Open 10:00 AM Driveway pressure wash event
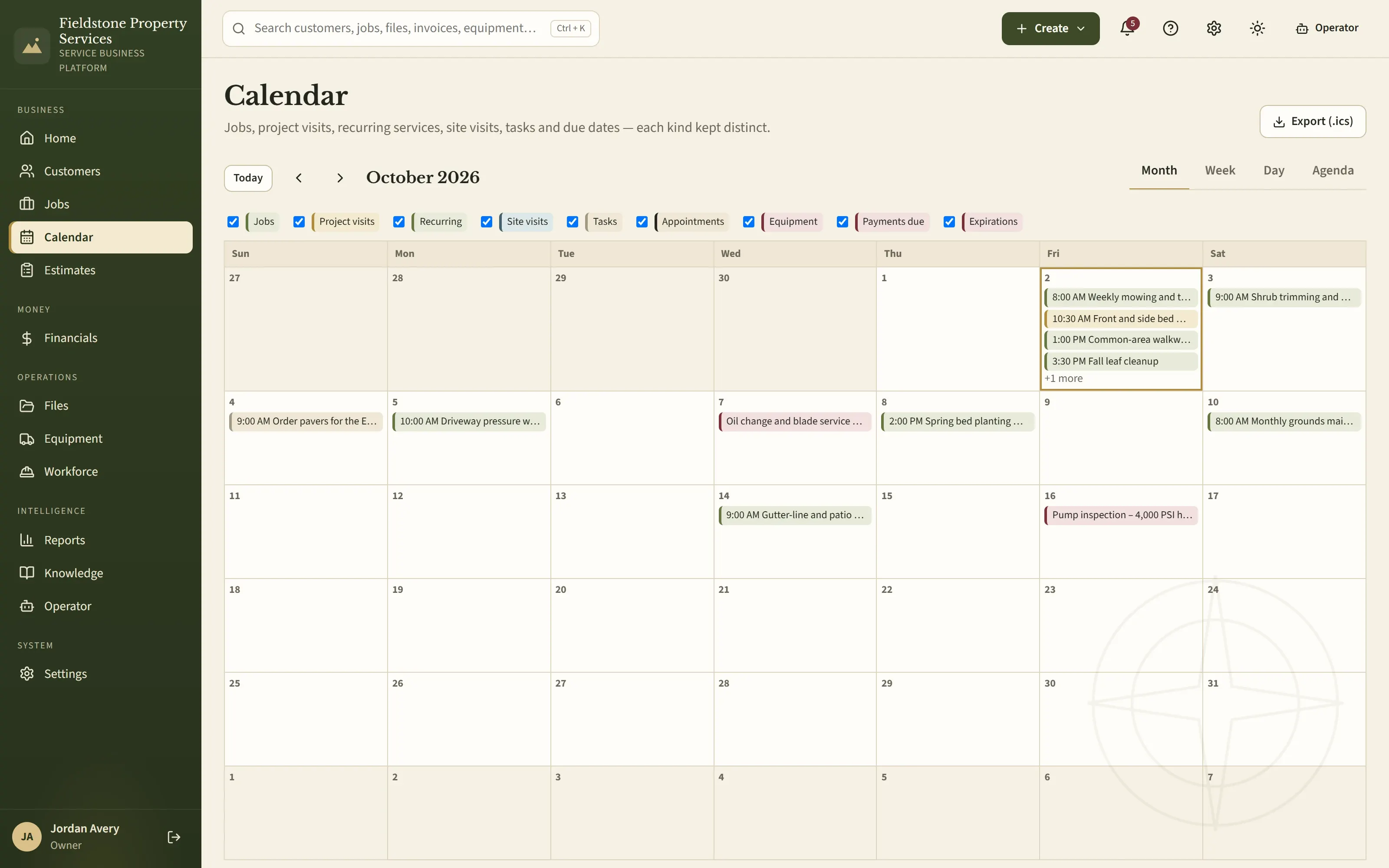Image resolution: width=1389 pixels, height=868 pixels. (x=469, y=421)
